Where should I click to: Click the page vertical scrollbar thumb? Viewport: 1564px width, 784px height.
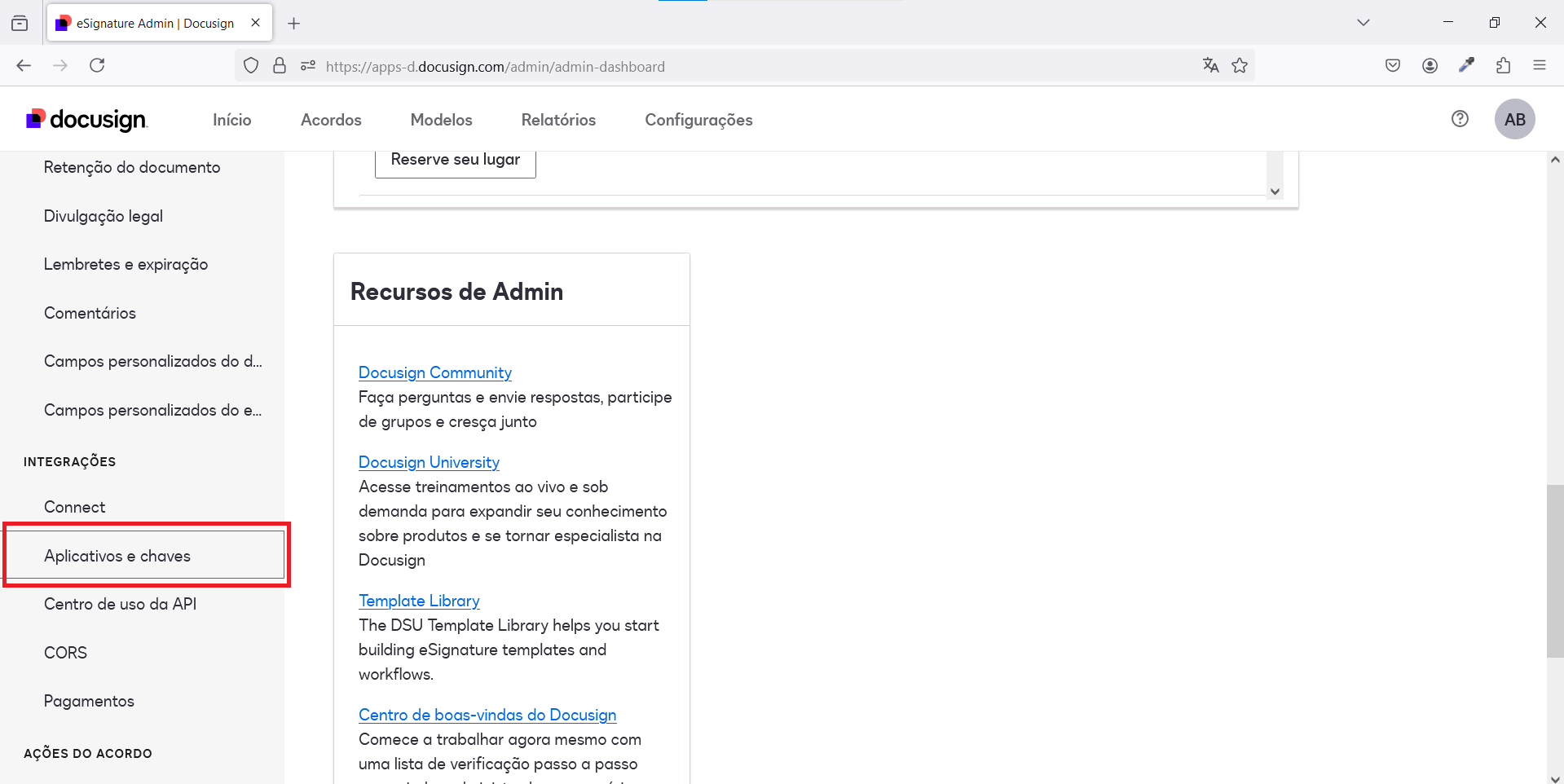[x=1554, y=570]
